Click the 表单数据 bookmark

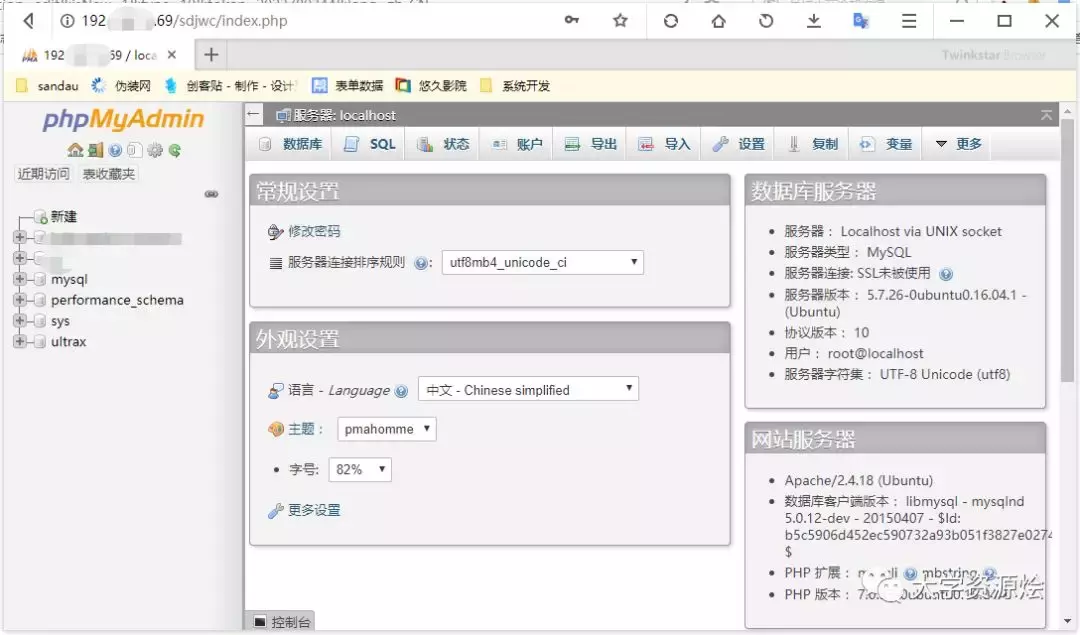pos(347,85)
